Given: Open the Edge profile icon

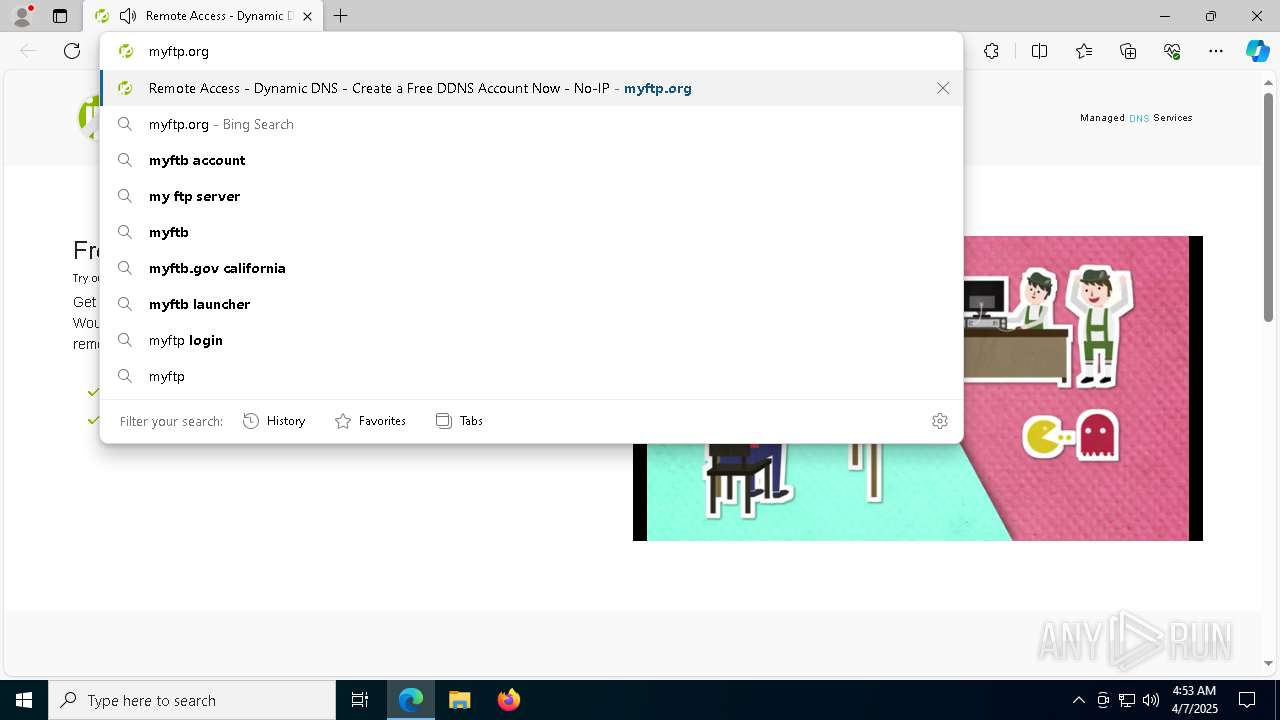Looking at the screenshot, I should coord(22,16).
